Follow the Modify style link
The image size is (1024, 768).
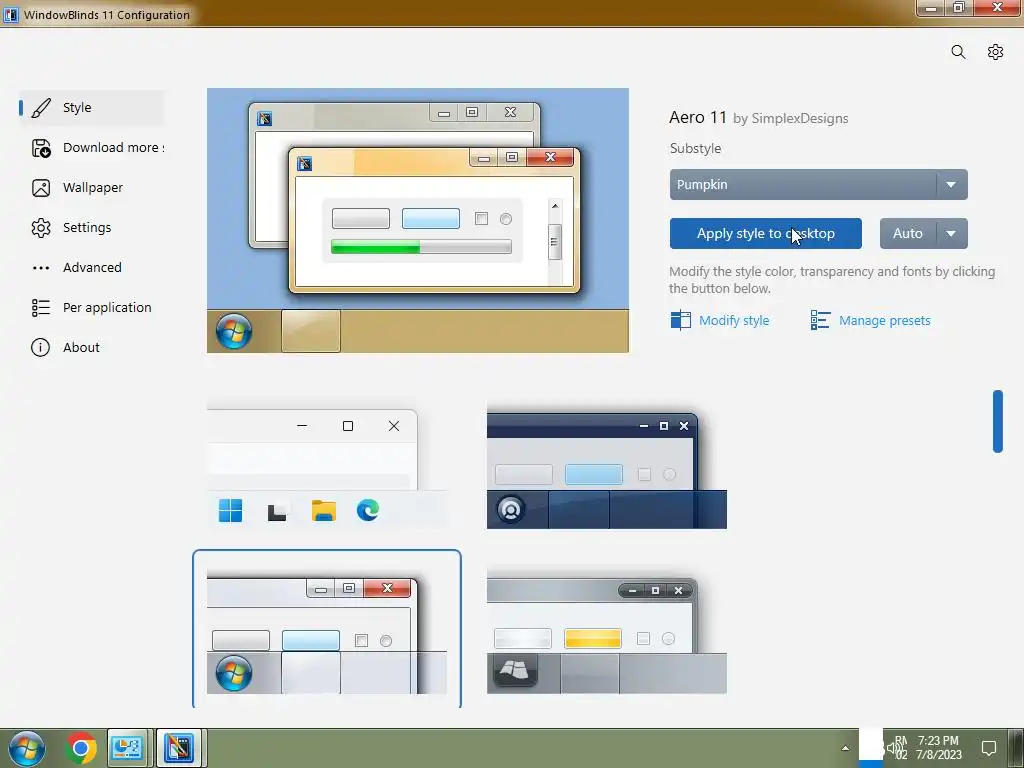point(734,321)
